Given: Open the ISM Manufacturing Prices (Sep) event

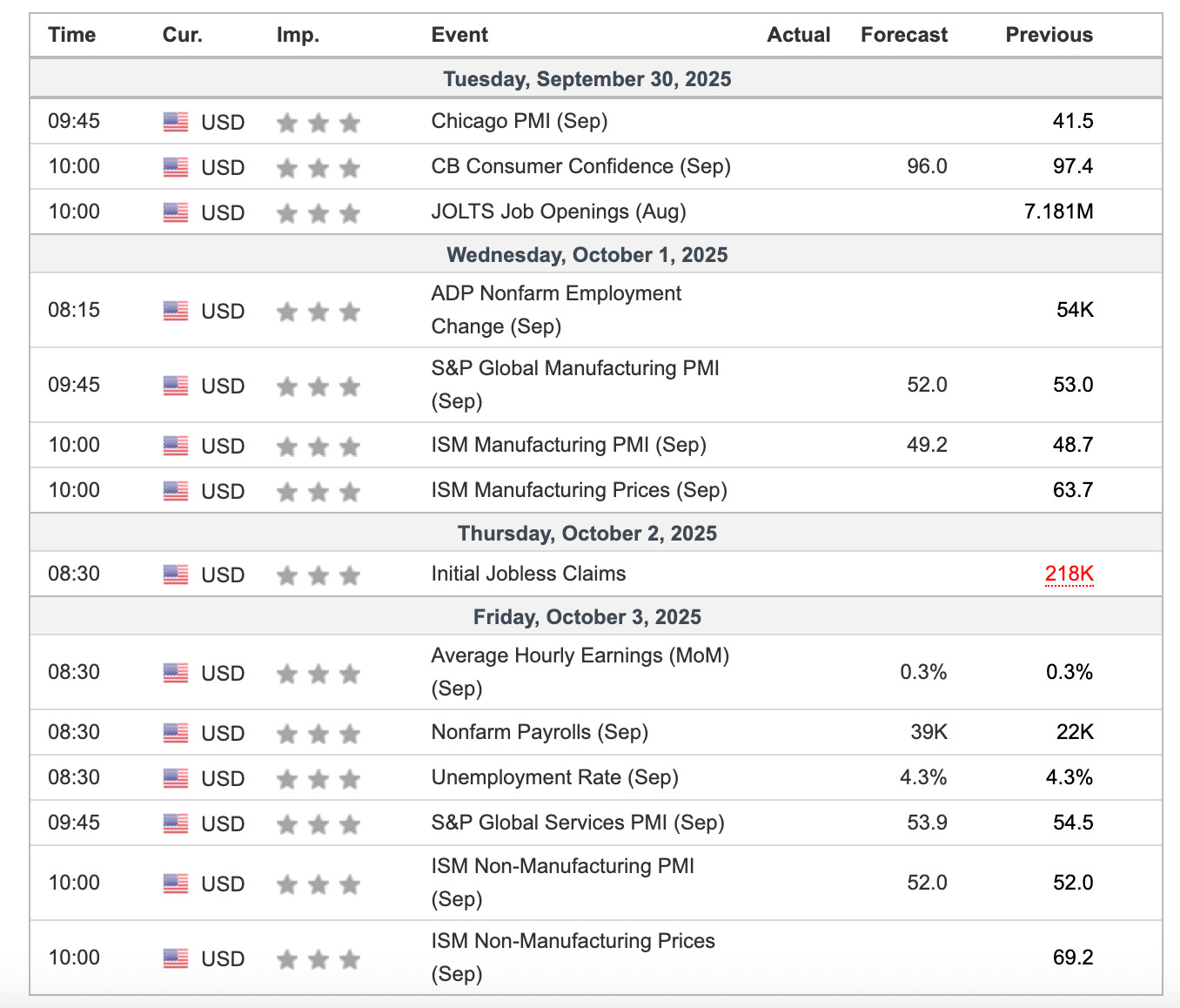Looking at the screenshot, I should [580, 490].
